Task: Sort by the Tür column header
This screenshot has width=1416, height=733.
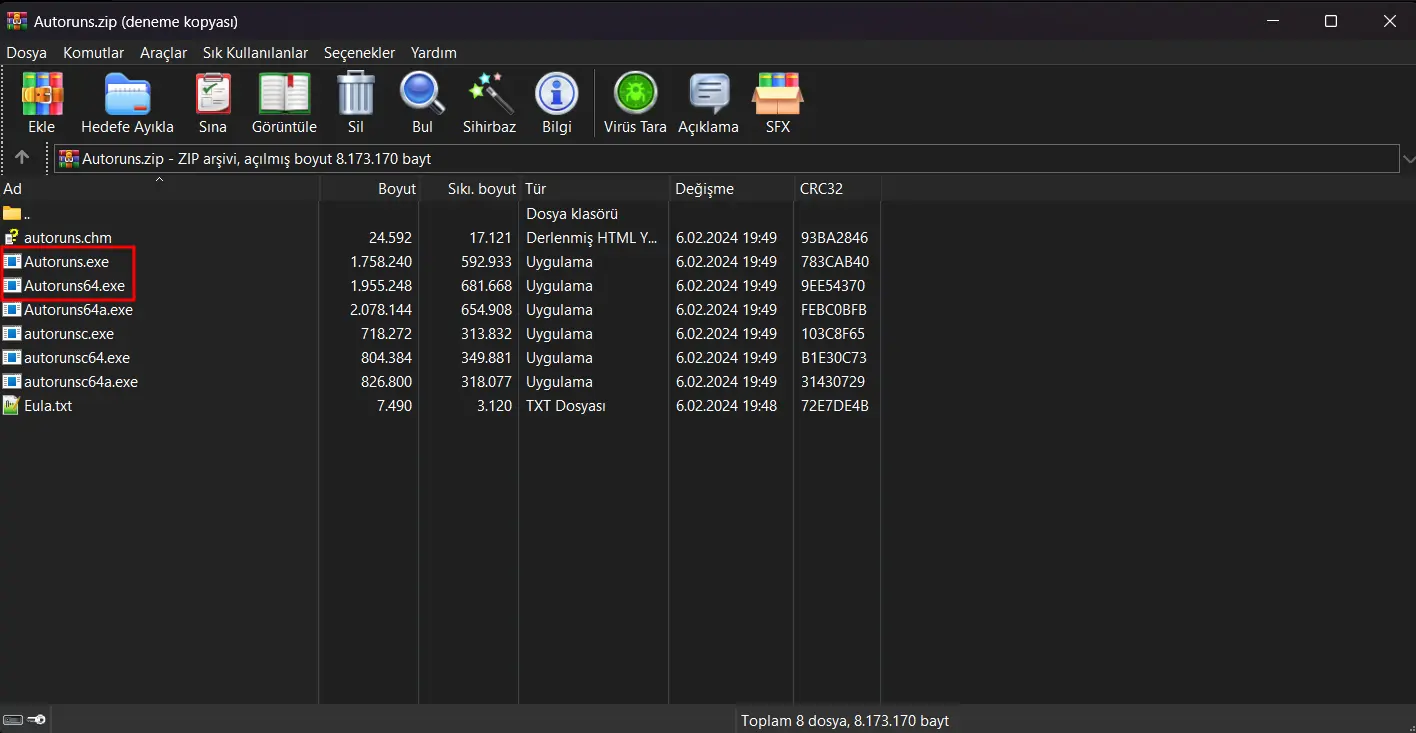Action: (594, 189)
